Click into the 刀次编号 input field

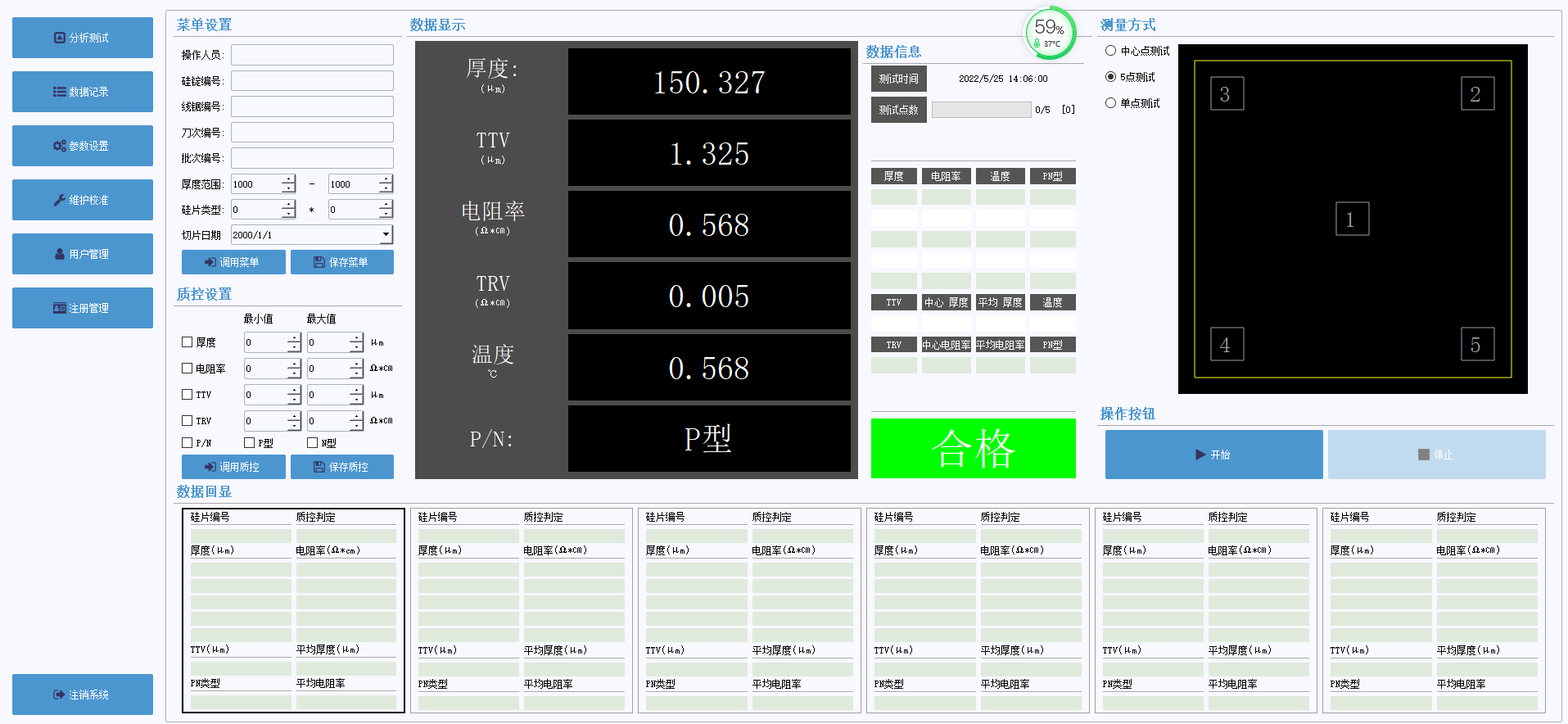click(x=312, y=133)
